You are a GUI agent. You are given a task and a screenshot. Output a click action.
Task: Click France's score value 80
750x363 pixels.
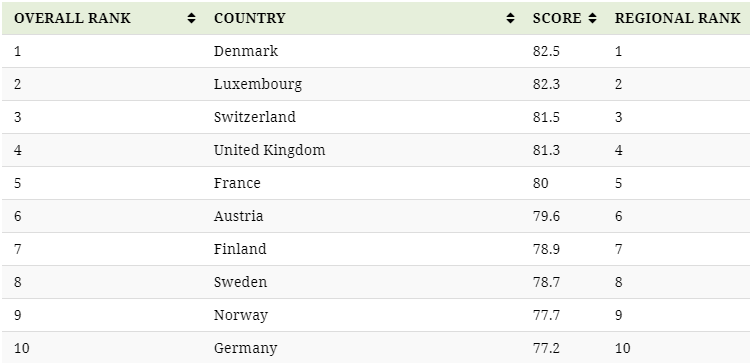540,183
